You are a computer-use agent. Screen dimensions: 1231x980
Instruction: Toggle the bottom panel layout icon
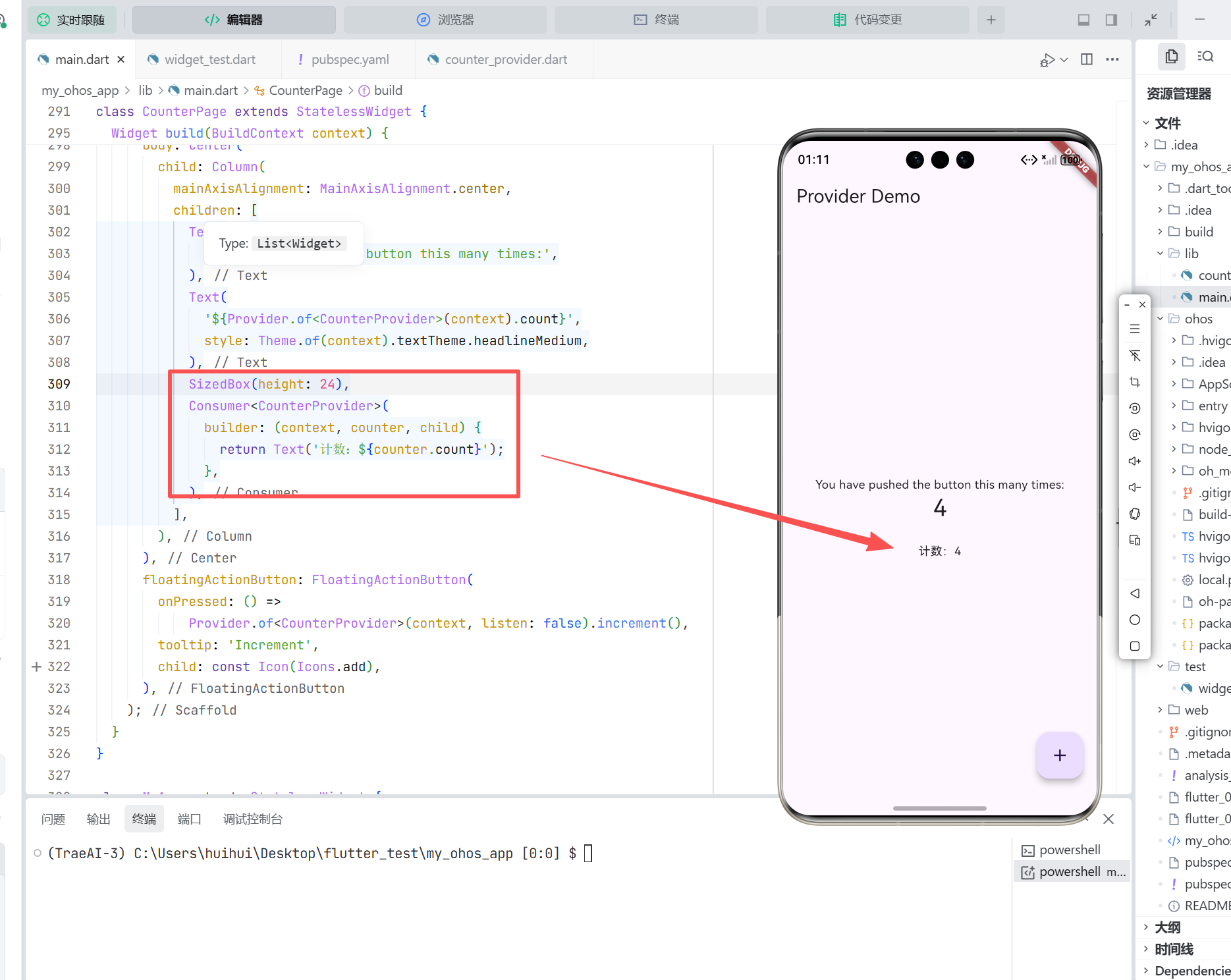1083,20
